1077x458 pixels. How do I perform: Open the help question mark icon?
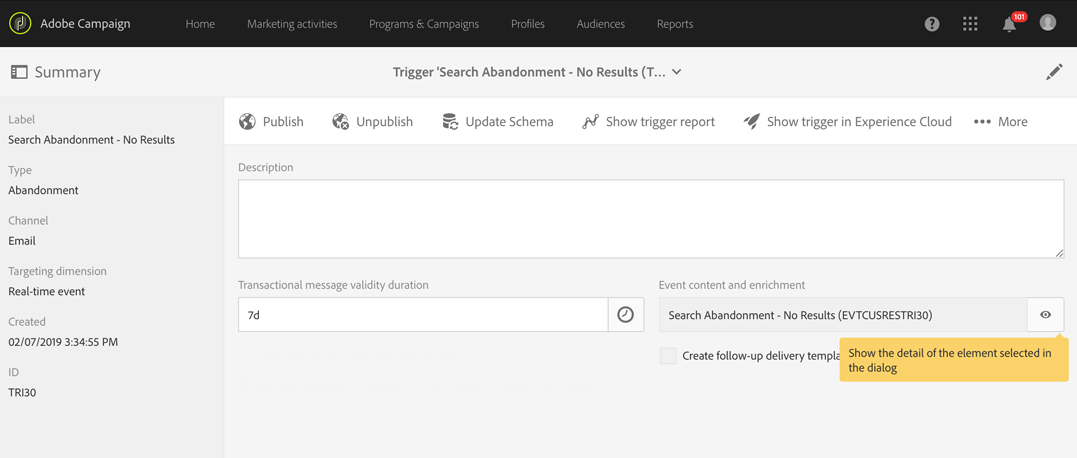[x=931, y=24]
